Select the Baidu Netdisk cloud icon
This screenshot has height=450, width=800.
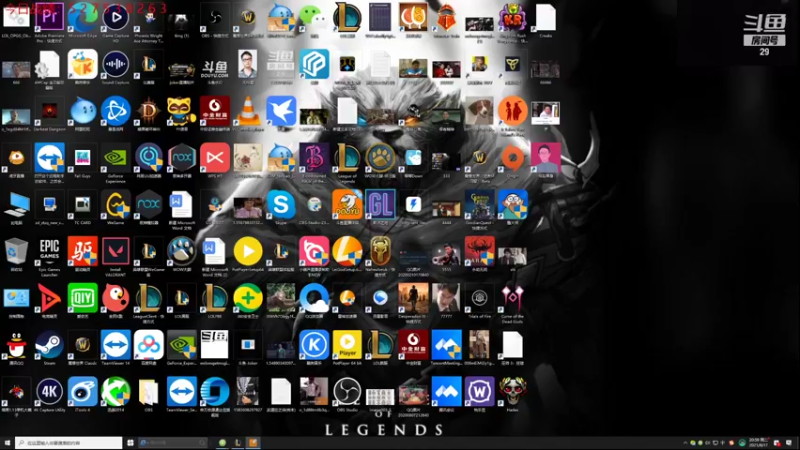149,345
